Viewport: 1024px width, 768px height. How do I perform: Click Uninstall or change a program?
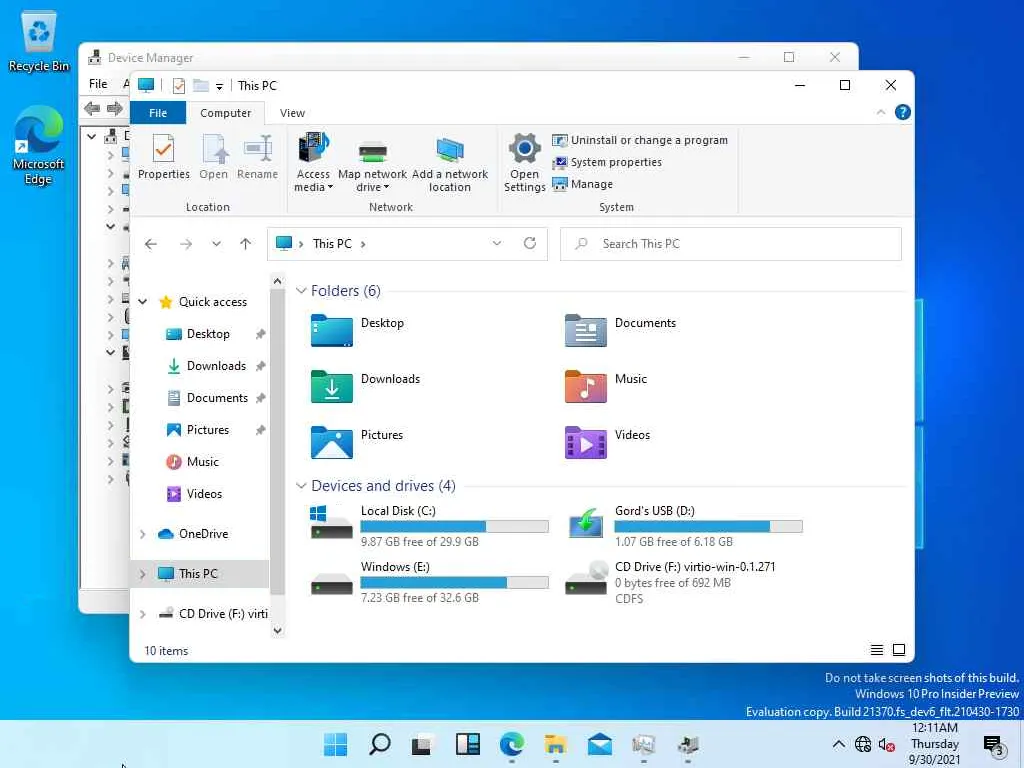[x=640, y=140]
